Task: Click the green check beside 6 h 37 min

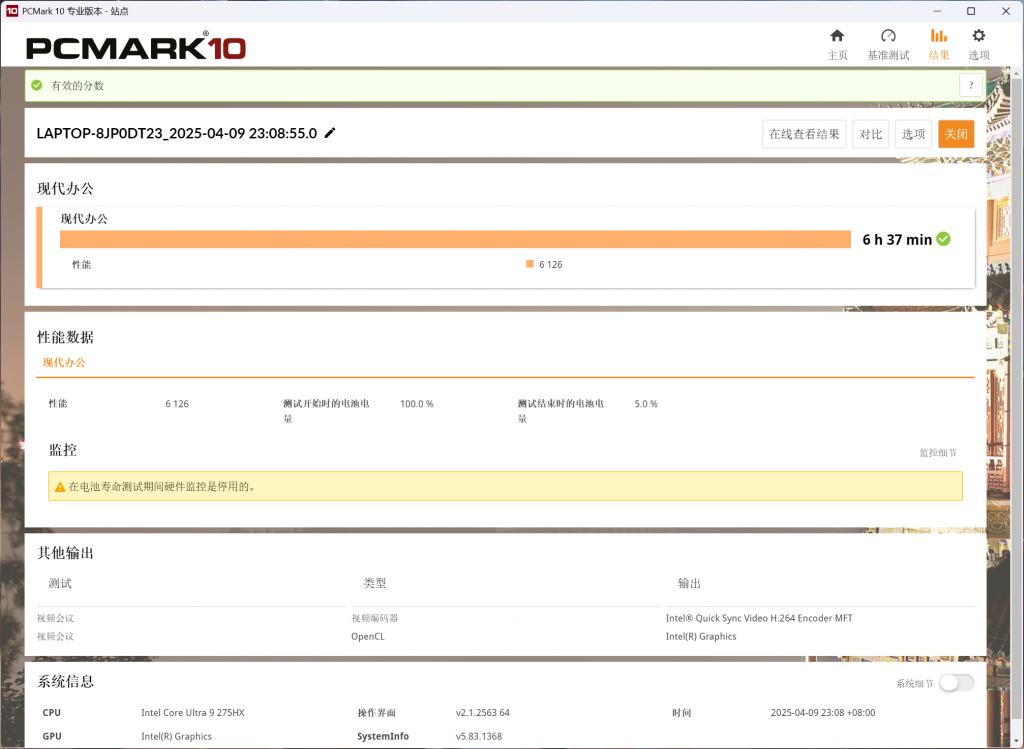Action: 943,239
